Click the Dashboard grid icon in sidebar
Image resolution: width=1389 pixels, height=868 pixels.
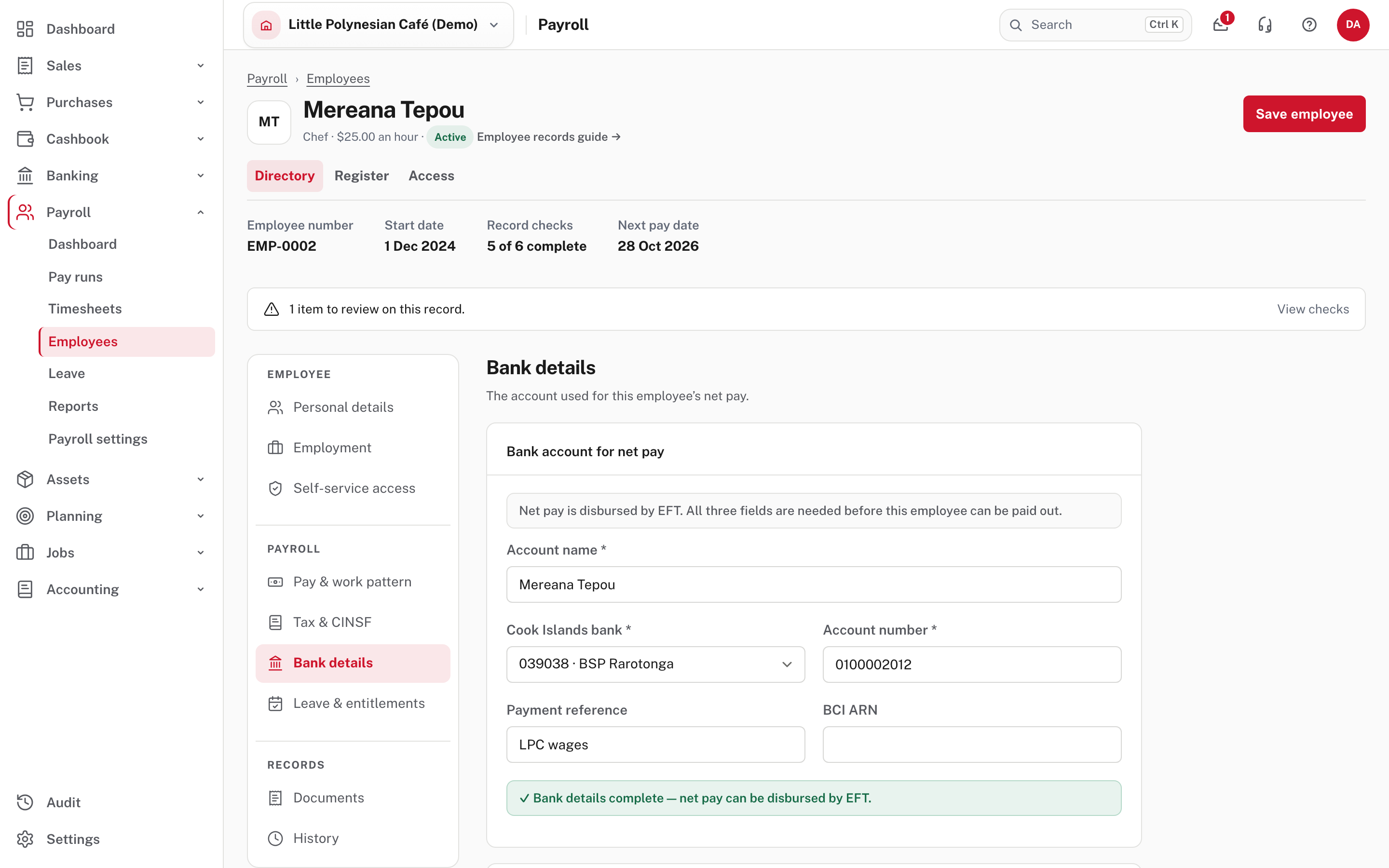click(25, 29)
